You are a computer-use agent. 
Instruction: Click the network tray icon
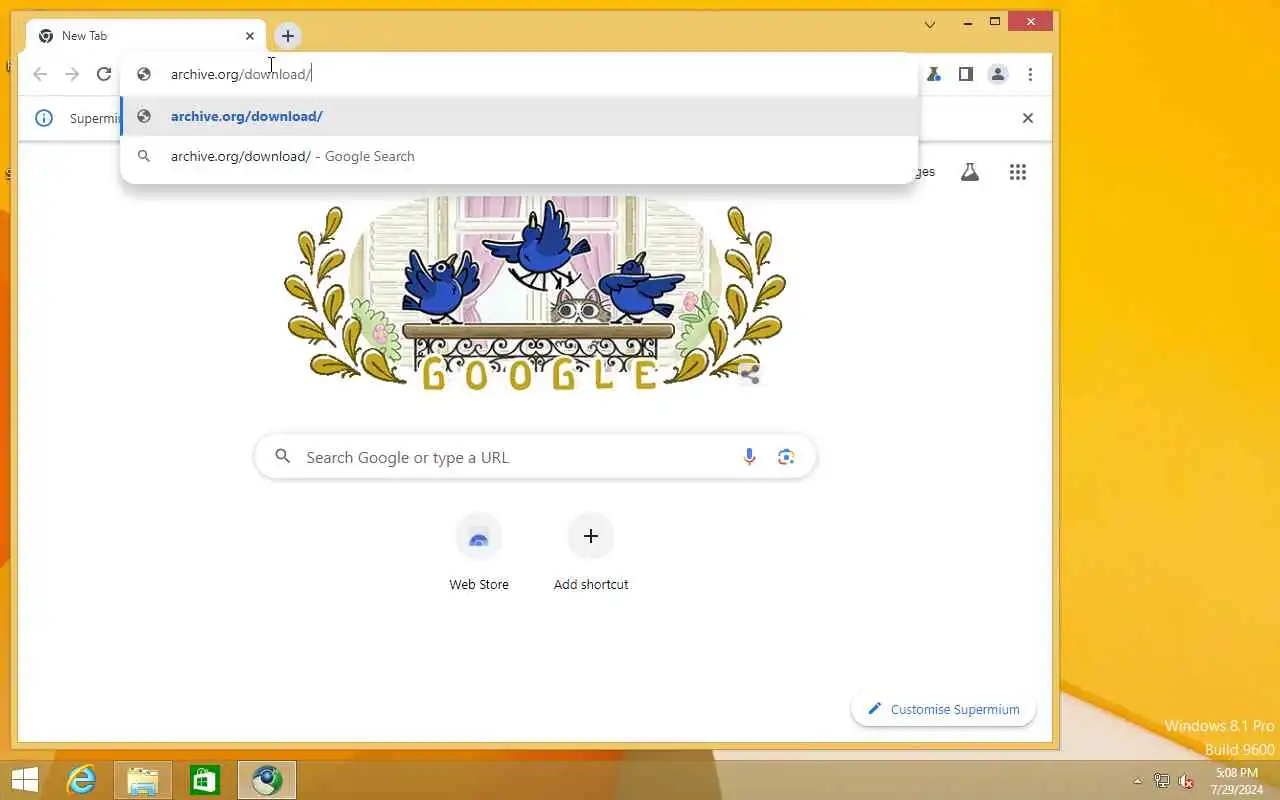click(x=1162, y=781)
